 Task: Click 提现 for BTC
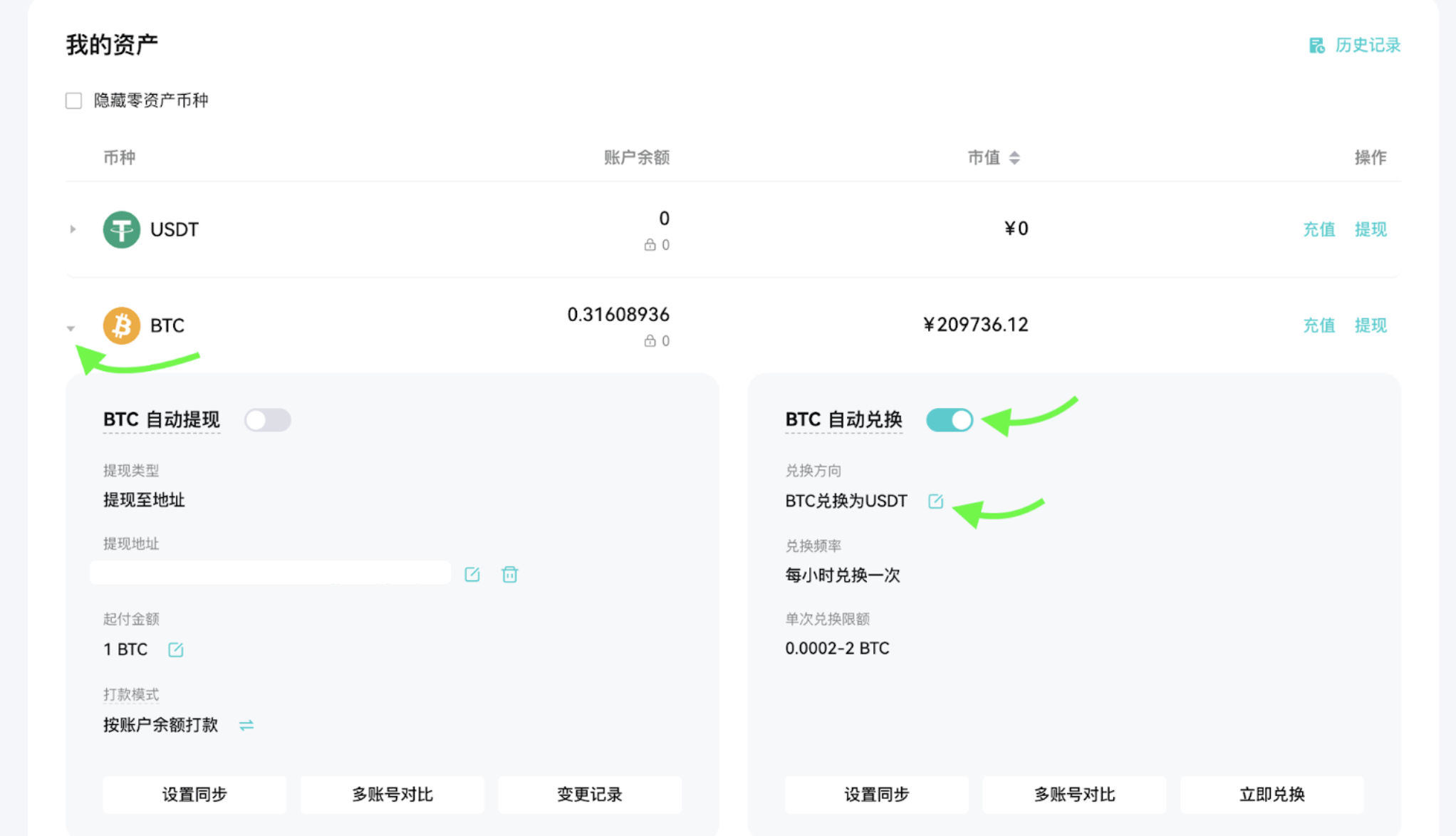[1371, 325]
